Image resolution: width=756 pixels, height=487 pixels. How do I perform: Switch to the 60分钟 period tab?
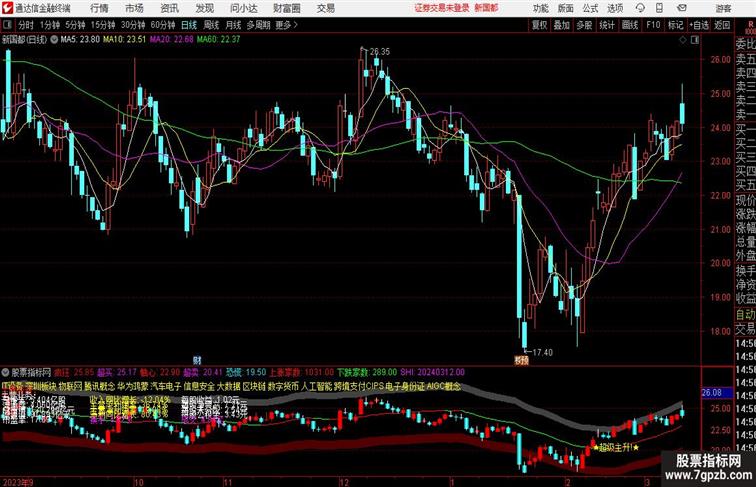(163, 25)
